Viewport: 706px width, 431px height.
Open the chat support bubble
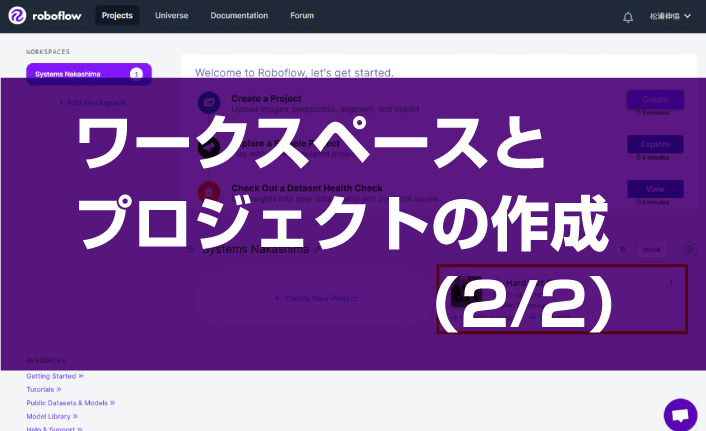[680, 415]
